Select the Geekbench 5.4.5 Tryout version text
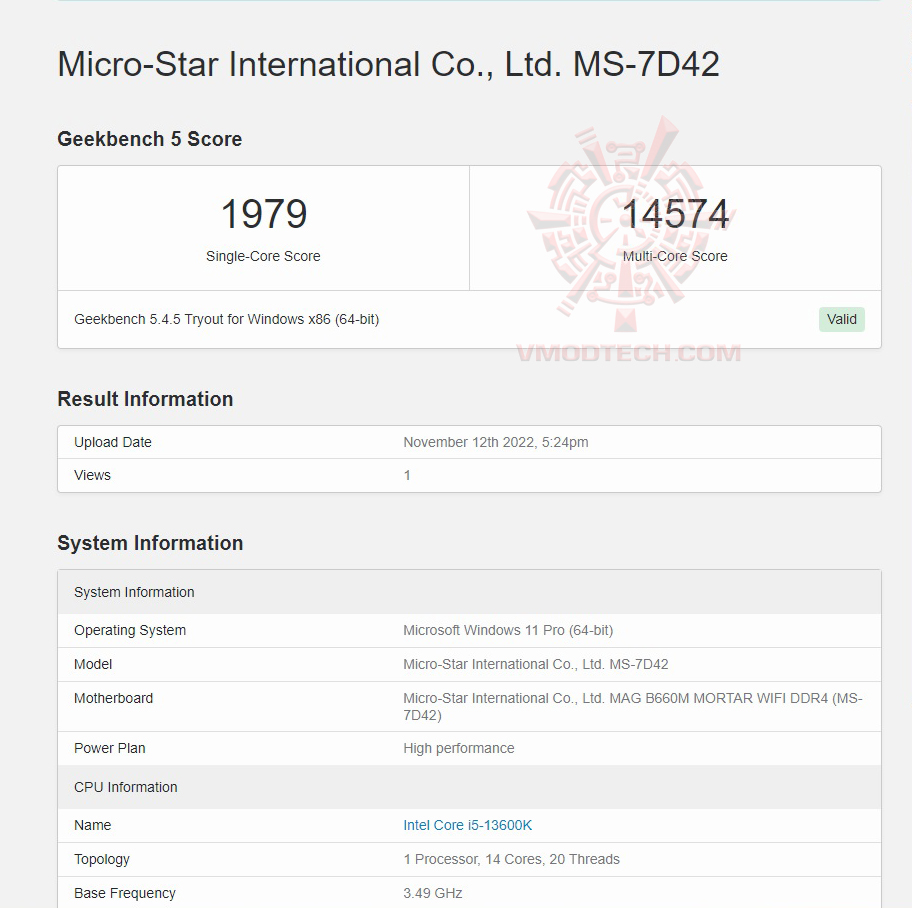The image size is (912, 908). (x=227, y=319)
